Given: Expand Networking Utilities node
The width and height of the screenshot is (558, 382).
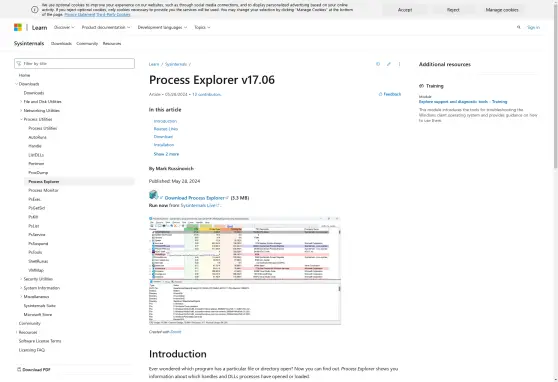Looking at the screenshot, I should (21, 111).
